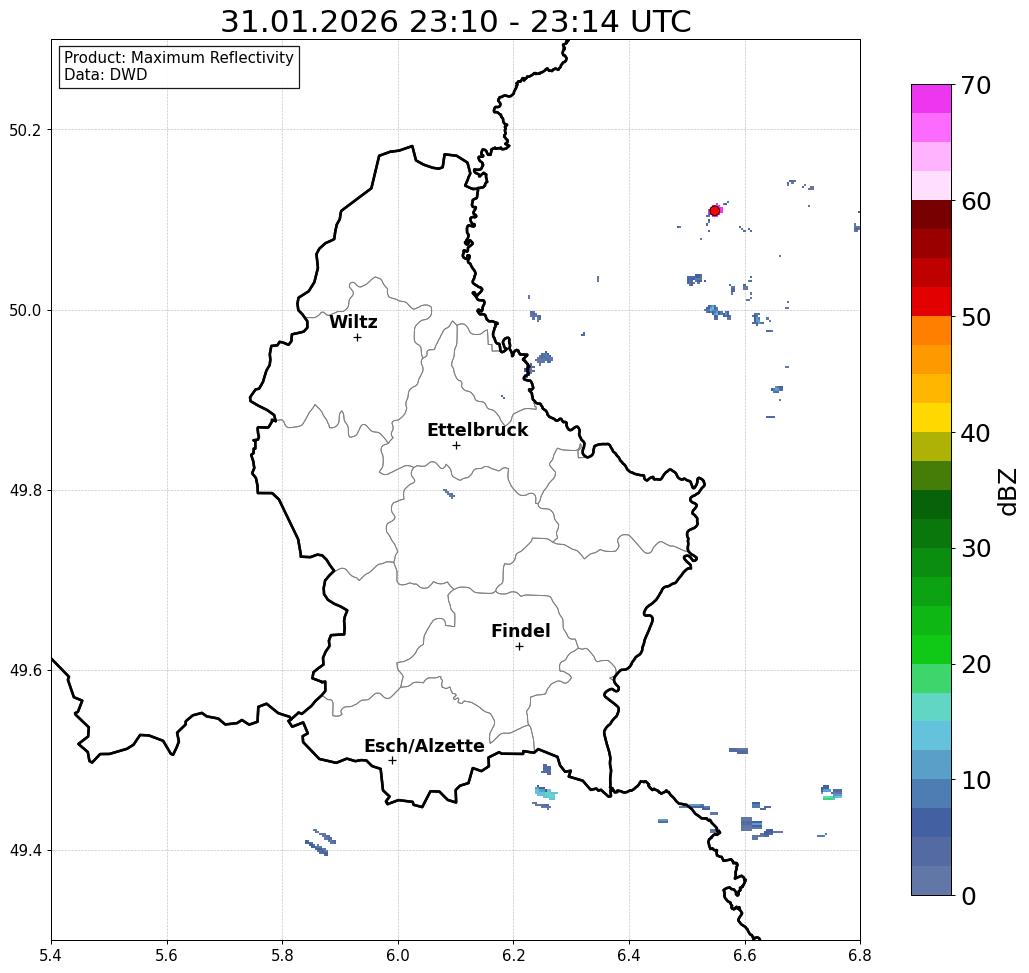
Task: Click the "Data: DWD" label
Action: point(106,75)
